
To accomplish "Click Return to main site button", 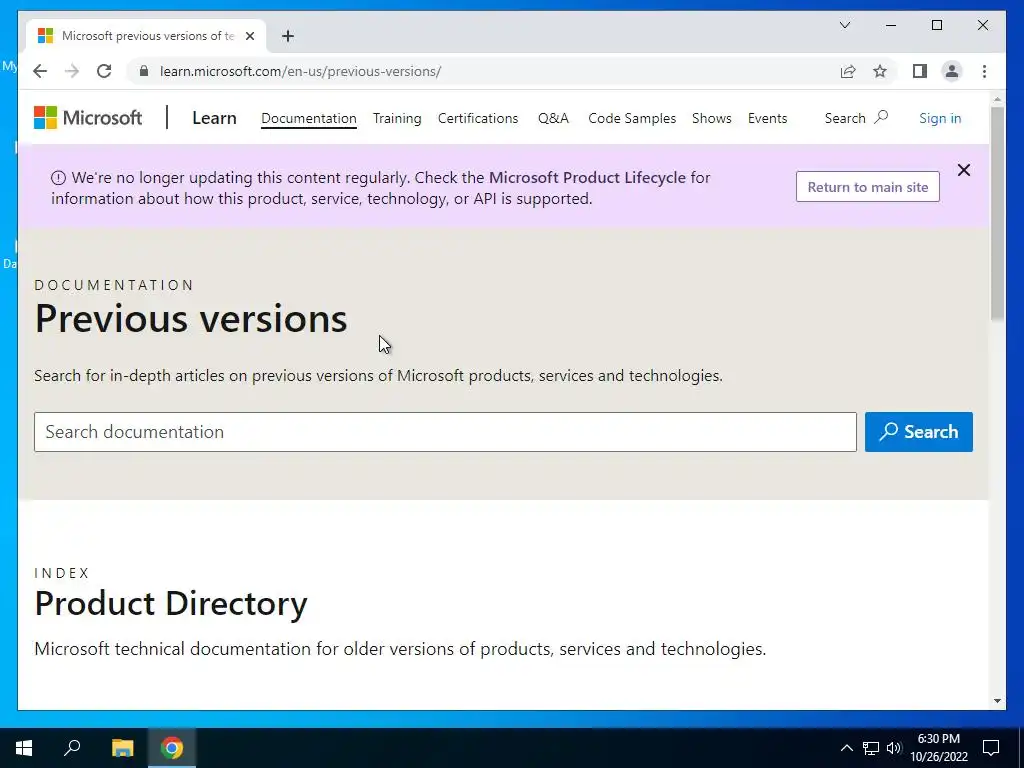I will click(867, 187).
